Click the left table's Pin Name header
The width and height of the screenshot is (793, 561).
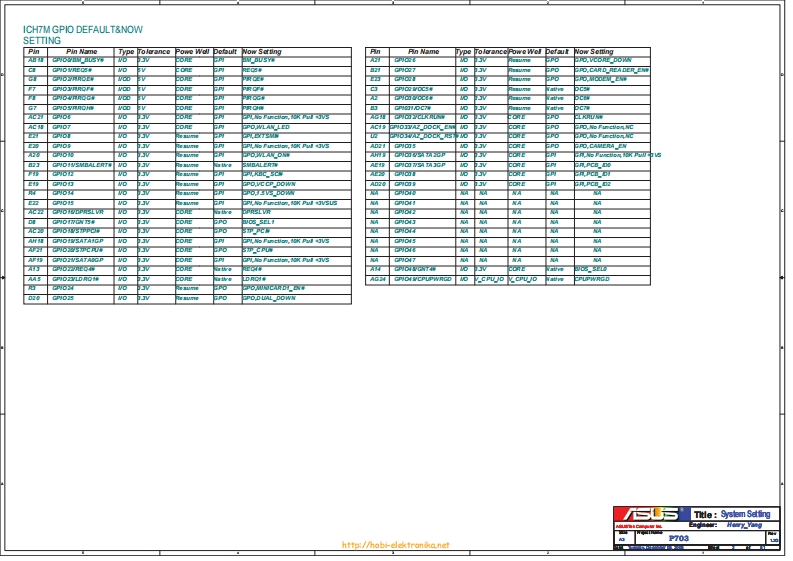(81, 51)
